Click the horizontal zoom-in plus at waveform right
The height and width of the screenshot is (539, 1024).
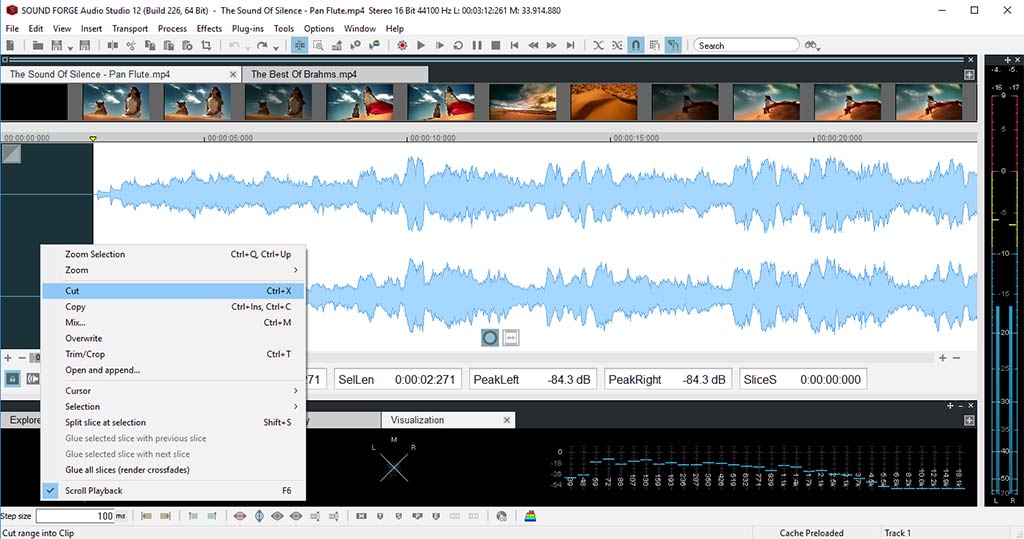click(x=942, y=358)
